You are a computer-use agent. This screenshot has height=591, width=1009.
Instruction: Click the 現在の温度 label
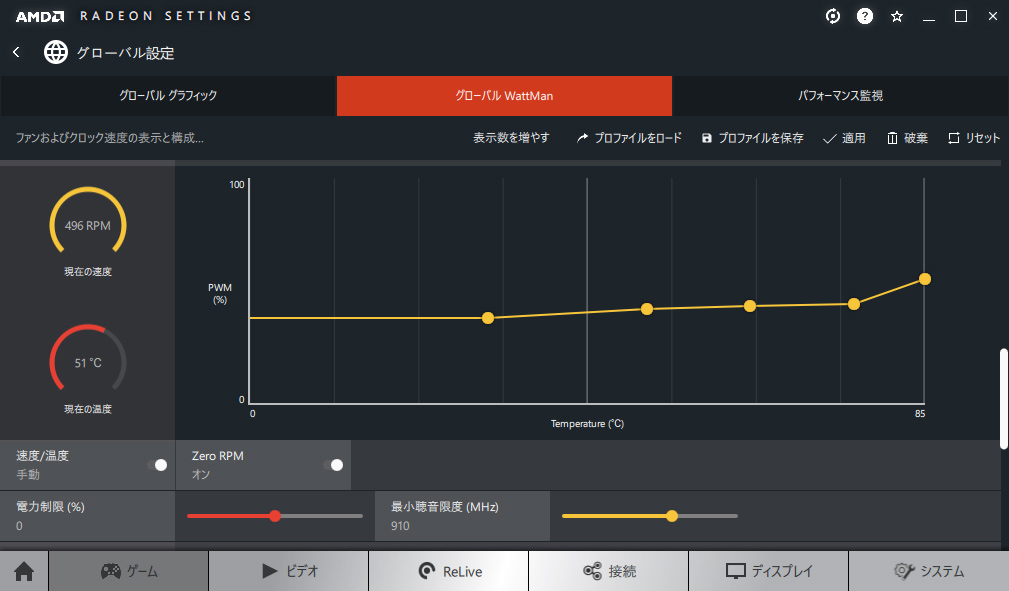pos(88,409)
